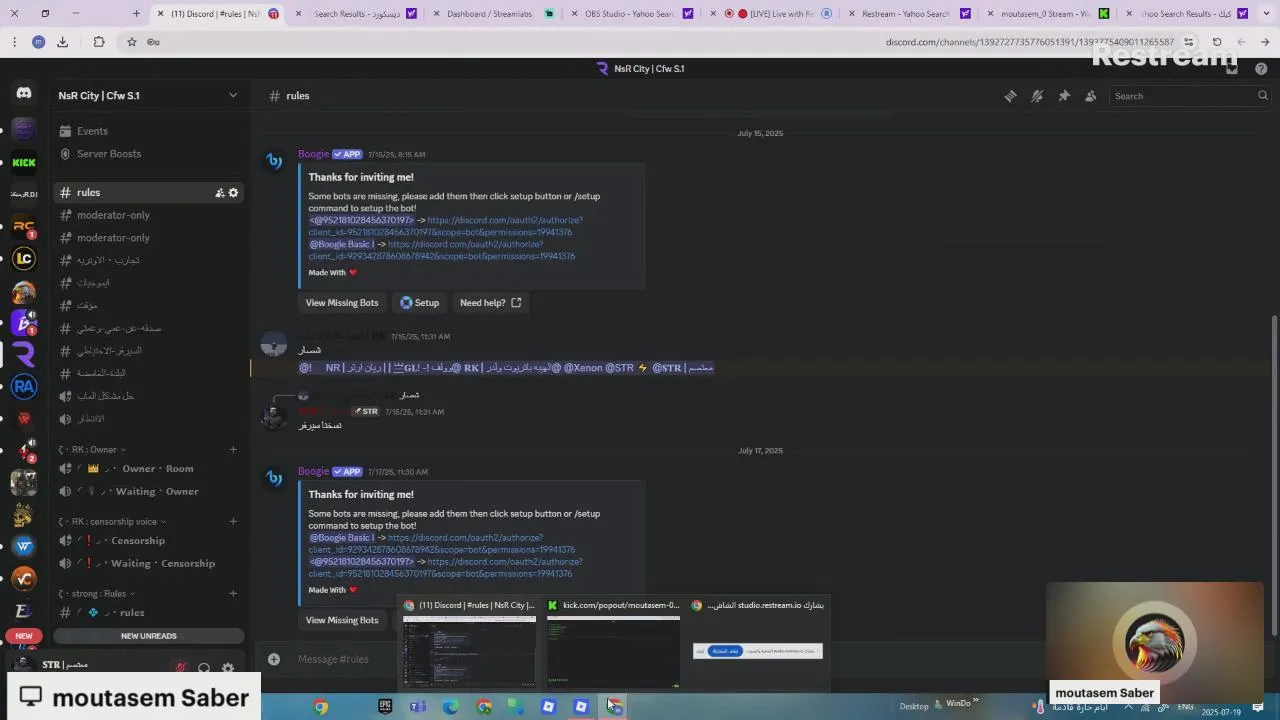Join the Owner Room voice channel

tap(148, 469)
